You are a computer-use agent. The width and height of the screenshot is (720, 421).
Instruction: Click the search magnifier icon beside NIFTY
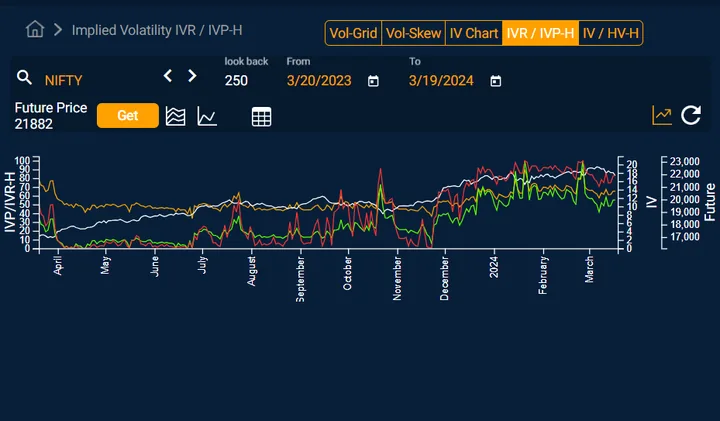point(24,78)
